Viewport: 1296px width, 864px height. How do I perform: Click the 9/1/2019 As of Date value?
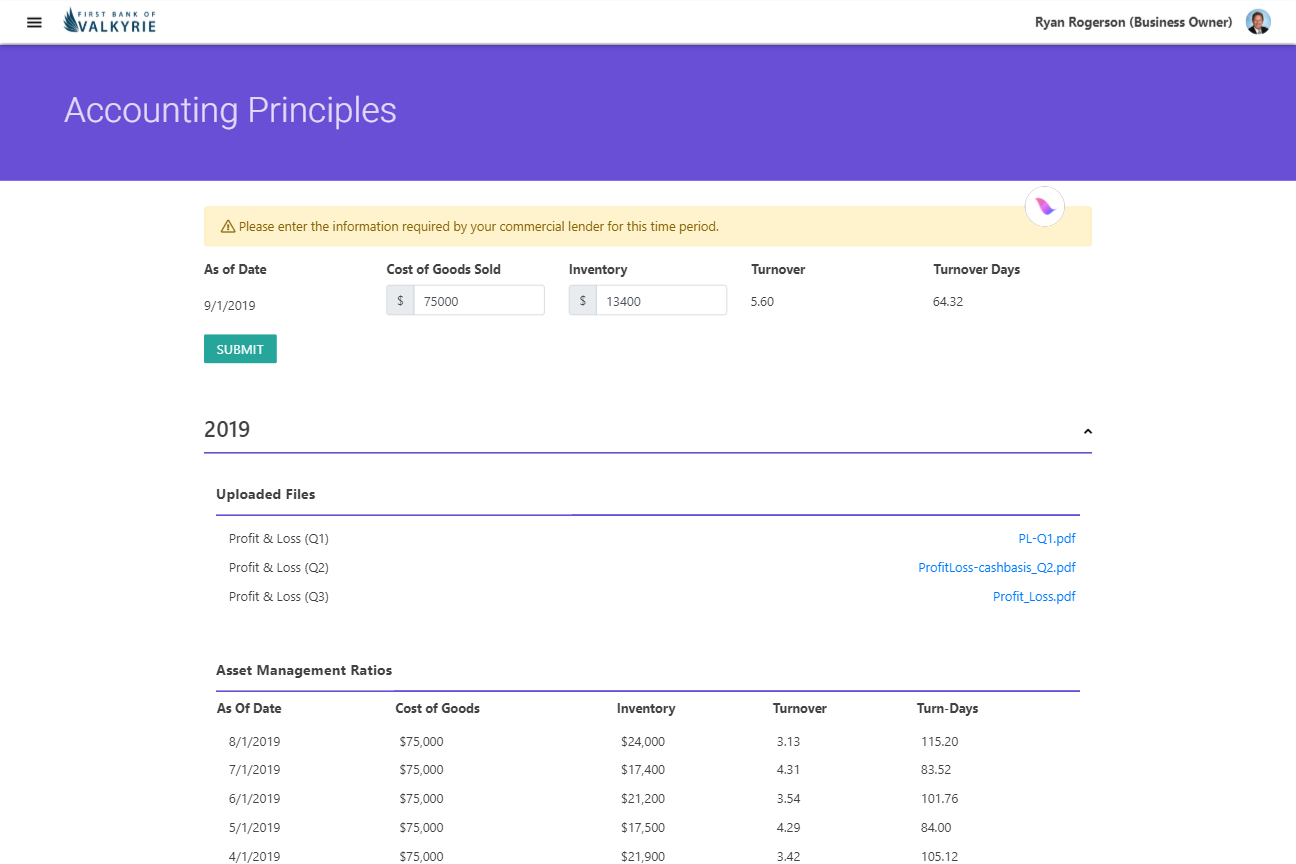[x=230, y=306]
